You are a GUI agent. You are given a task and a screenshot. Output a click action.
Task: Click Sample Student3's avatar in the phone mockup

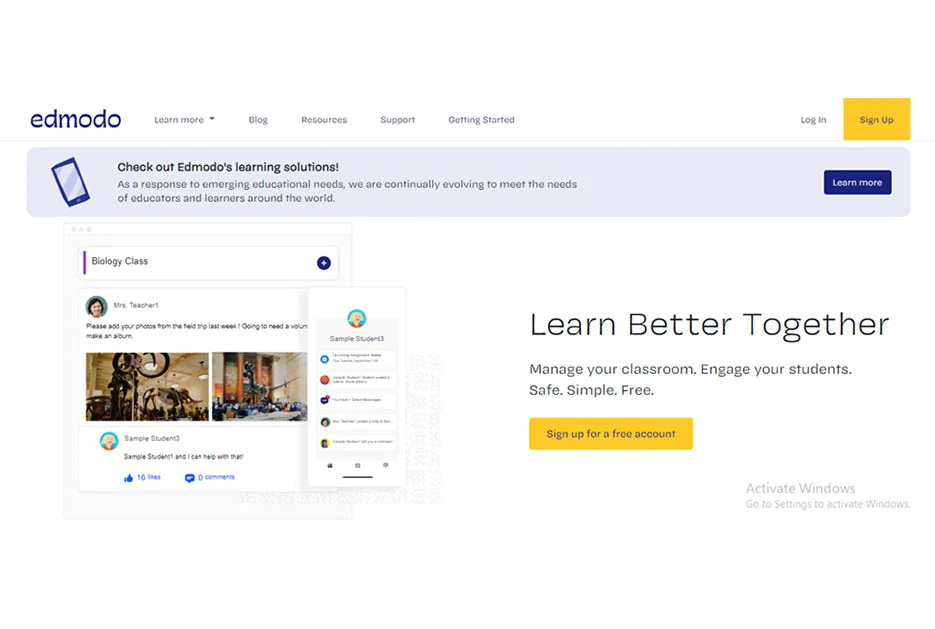pos(356,318)
